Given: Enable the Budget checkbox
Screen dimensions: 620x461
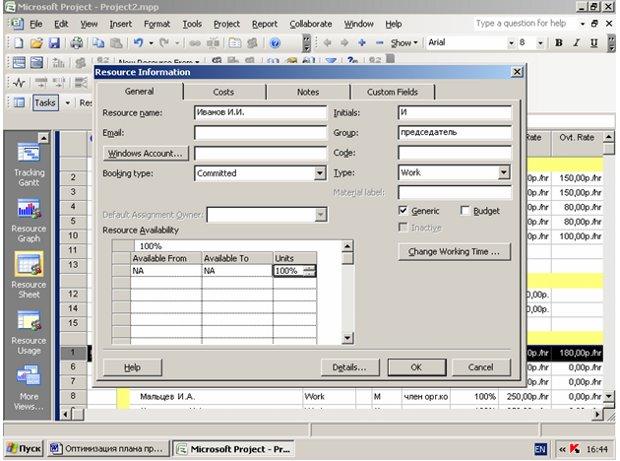Looking at the screenshot, I should tap(465, 210).
